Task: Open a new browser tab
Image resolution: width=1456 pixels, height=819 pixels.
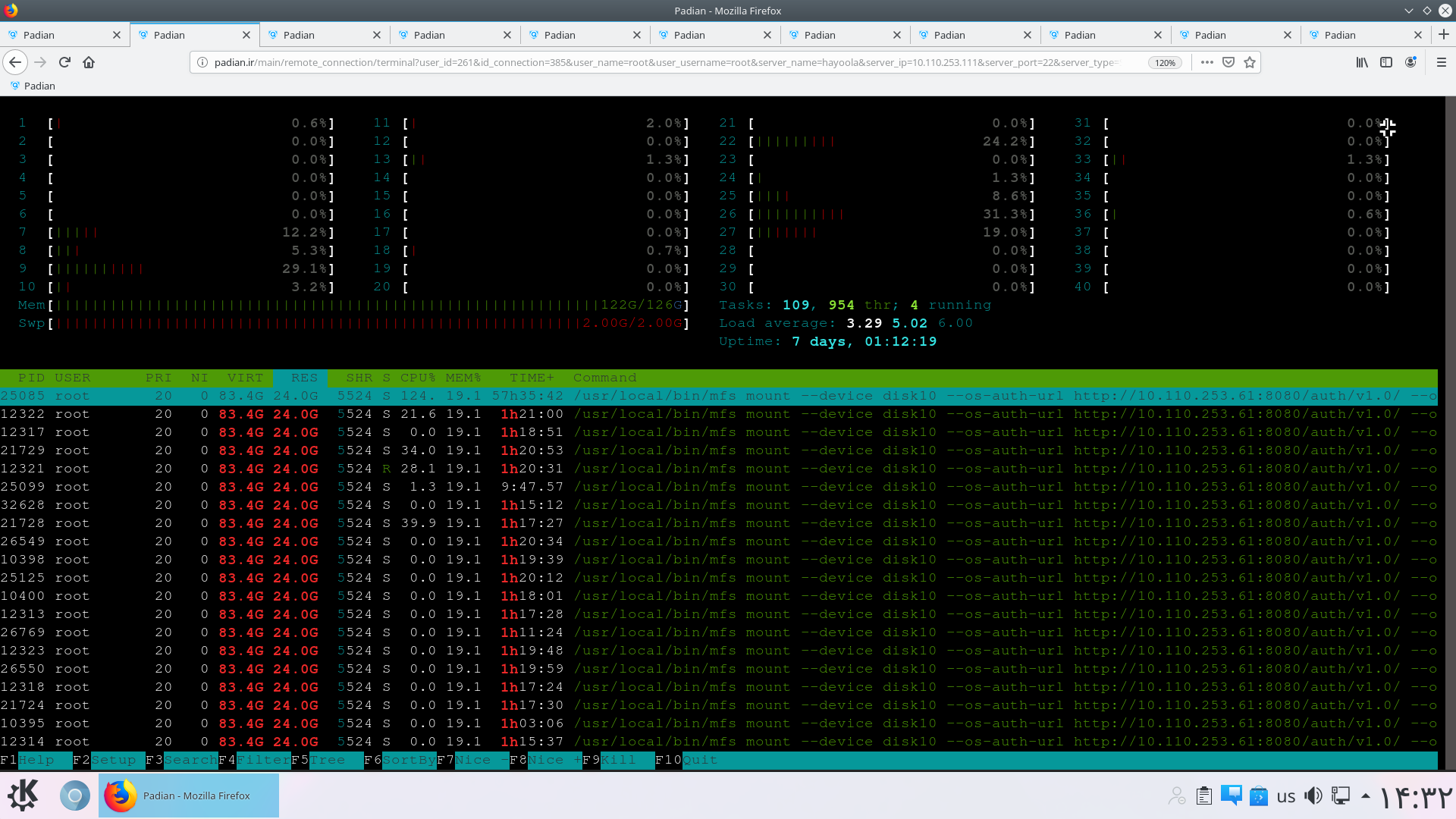Action: 1444,34
